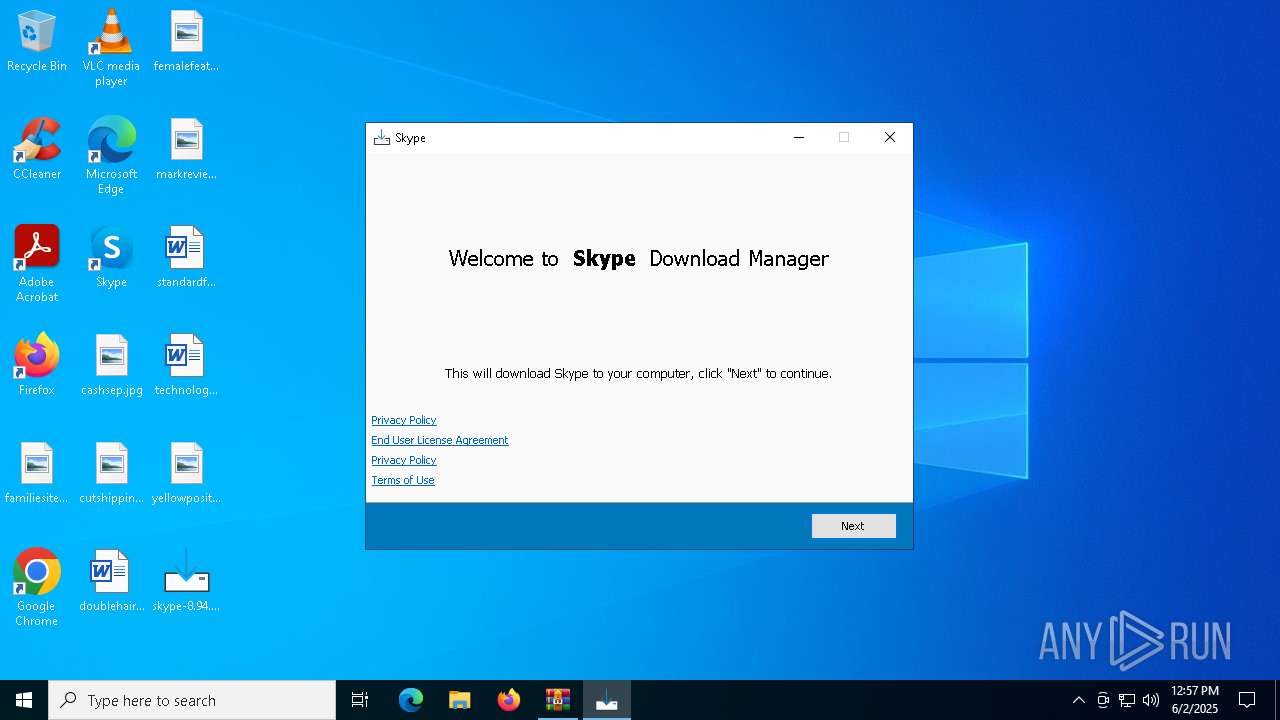Open the volume control tray icon
Screen dimensions: 1280x720
pyautogui.click(x=1151, y=700)
